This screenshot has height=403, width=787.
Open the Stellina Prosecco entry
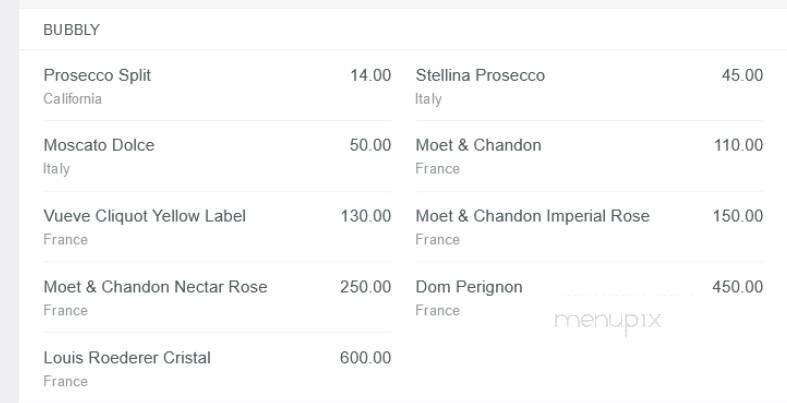(x=480, y=76)
